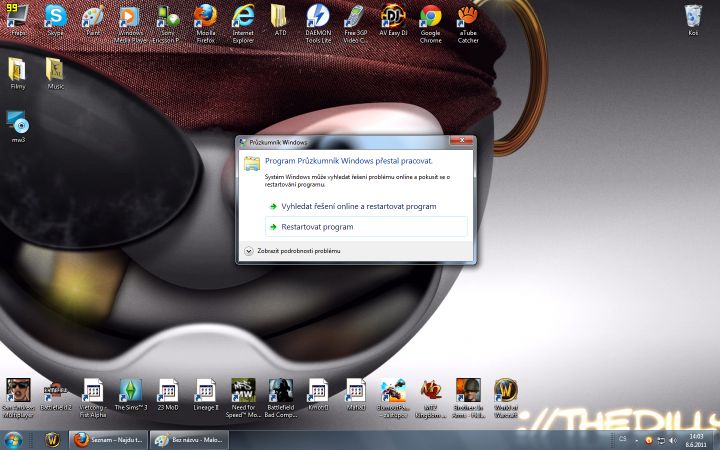This screenshot has width=720, height=450.
Task: Click World of Warcraft pinned taskbar icon
Action: click(52, 440)
